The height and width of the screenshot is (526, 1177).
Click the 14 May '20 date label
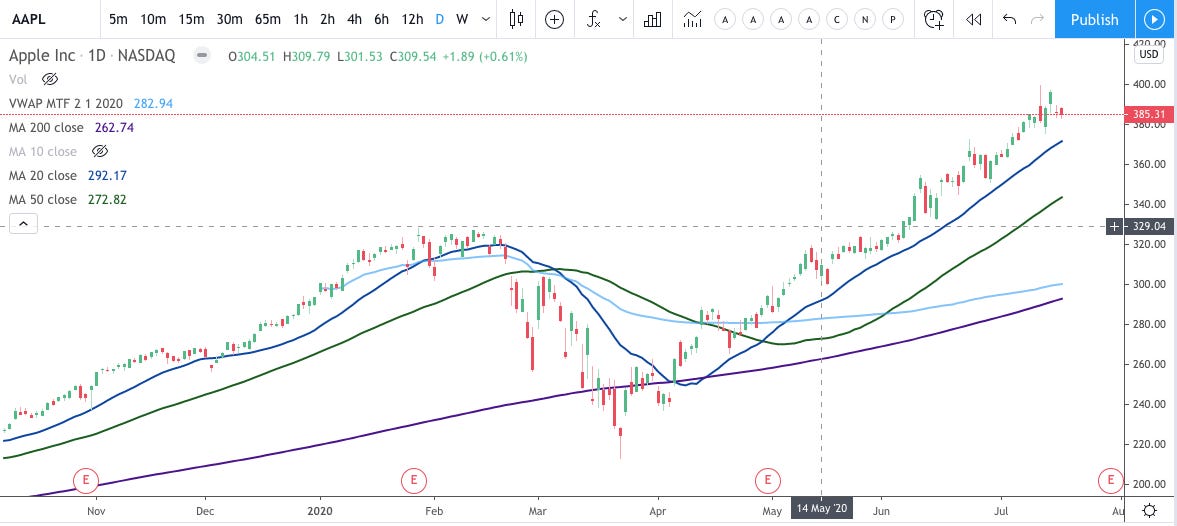coord(821,508)
